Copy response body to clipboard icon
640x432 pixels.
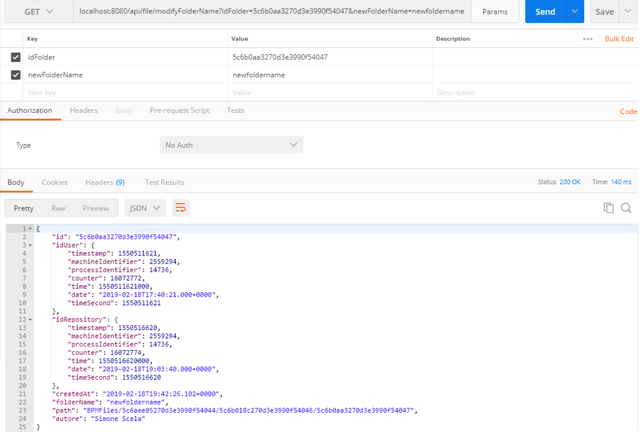pos(608,208)
